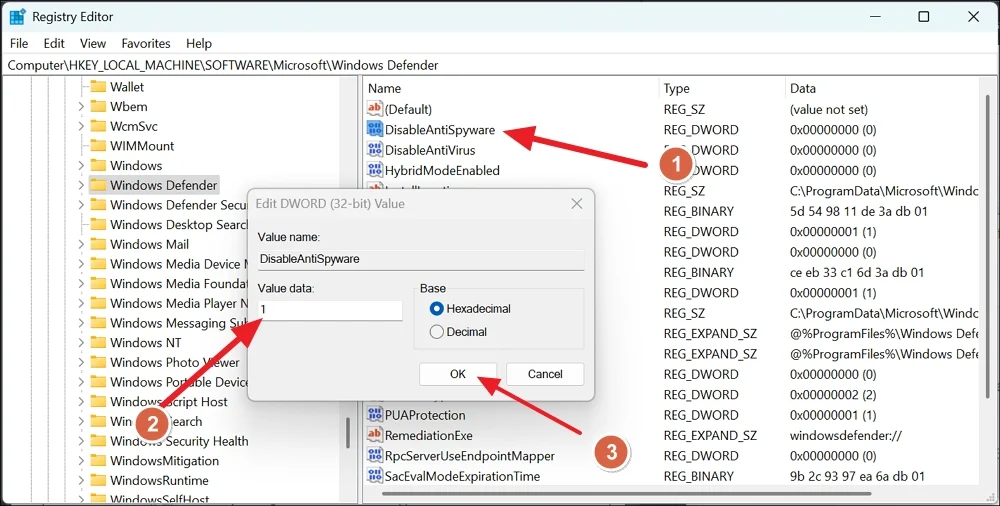Expand the Windows key node

[x=81, y=166]
